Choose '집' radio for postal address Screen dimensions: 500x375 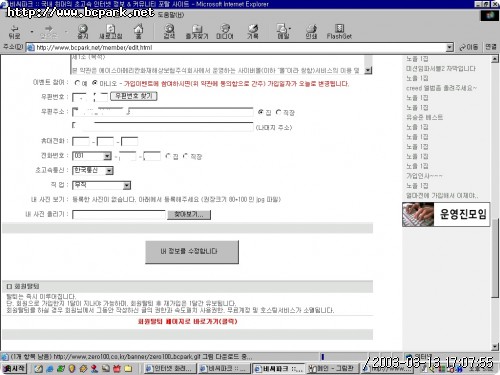261,112
